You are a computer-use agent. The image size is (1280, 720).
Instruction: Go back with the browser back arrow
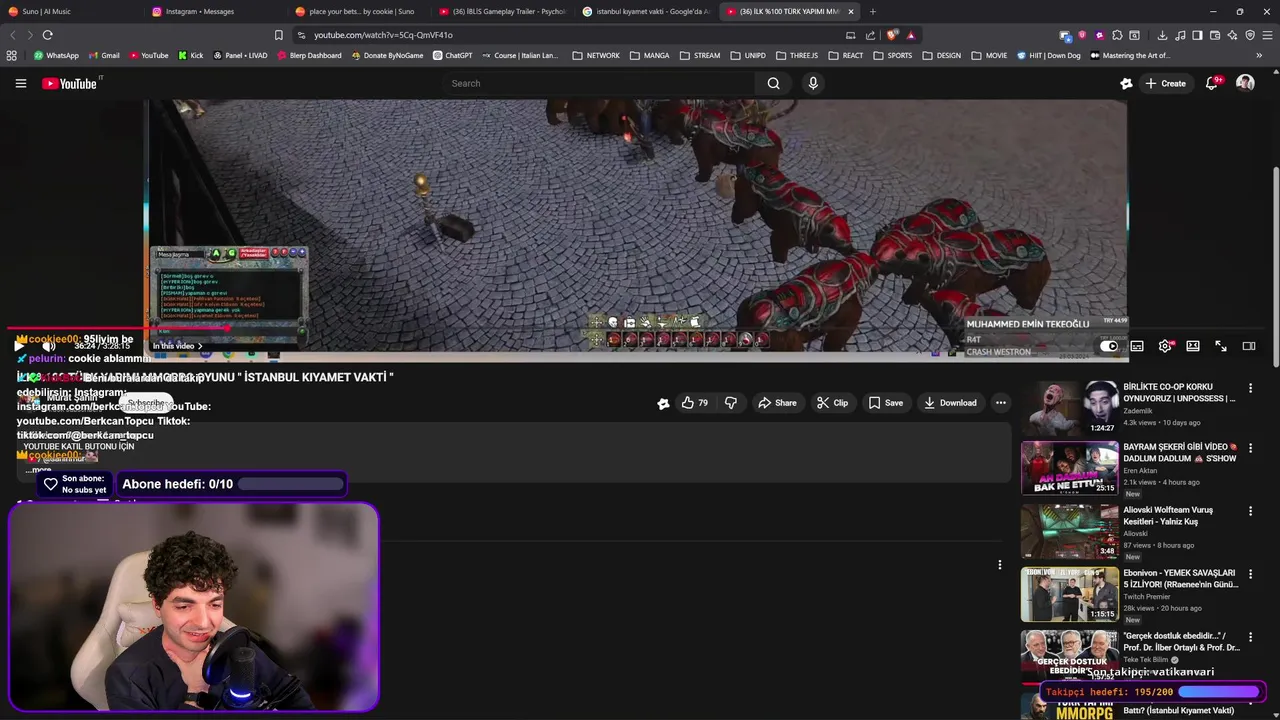click(13, 35)
